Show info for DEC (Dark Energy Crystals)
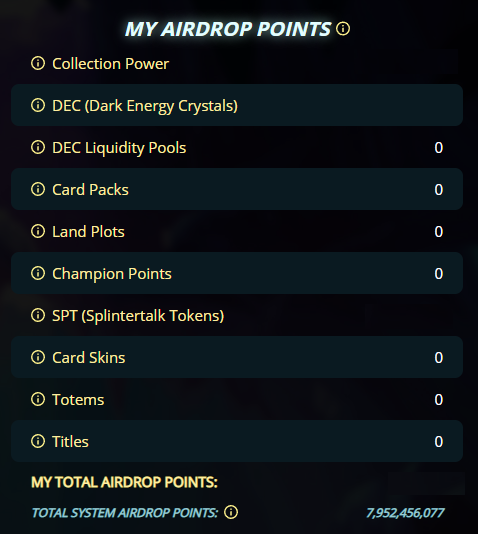Viewport: 479px width, 534px height. 38,105
